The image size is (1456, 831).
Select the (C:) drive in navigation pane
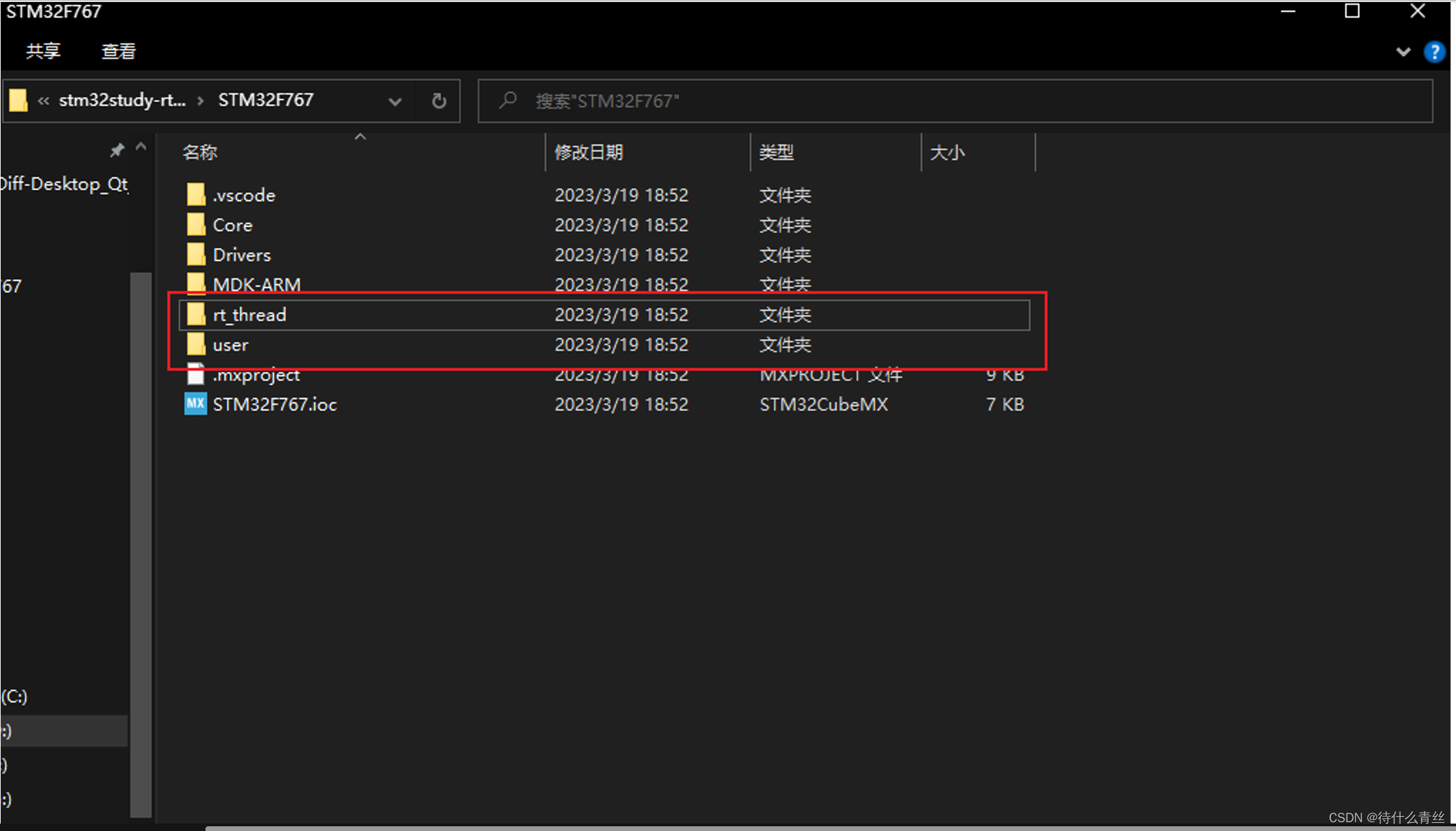click(14, 697)
